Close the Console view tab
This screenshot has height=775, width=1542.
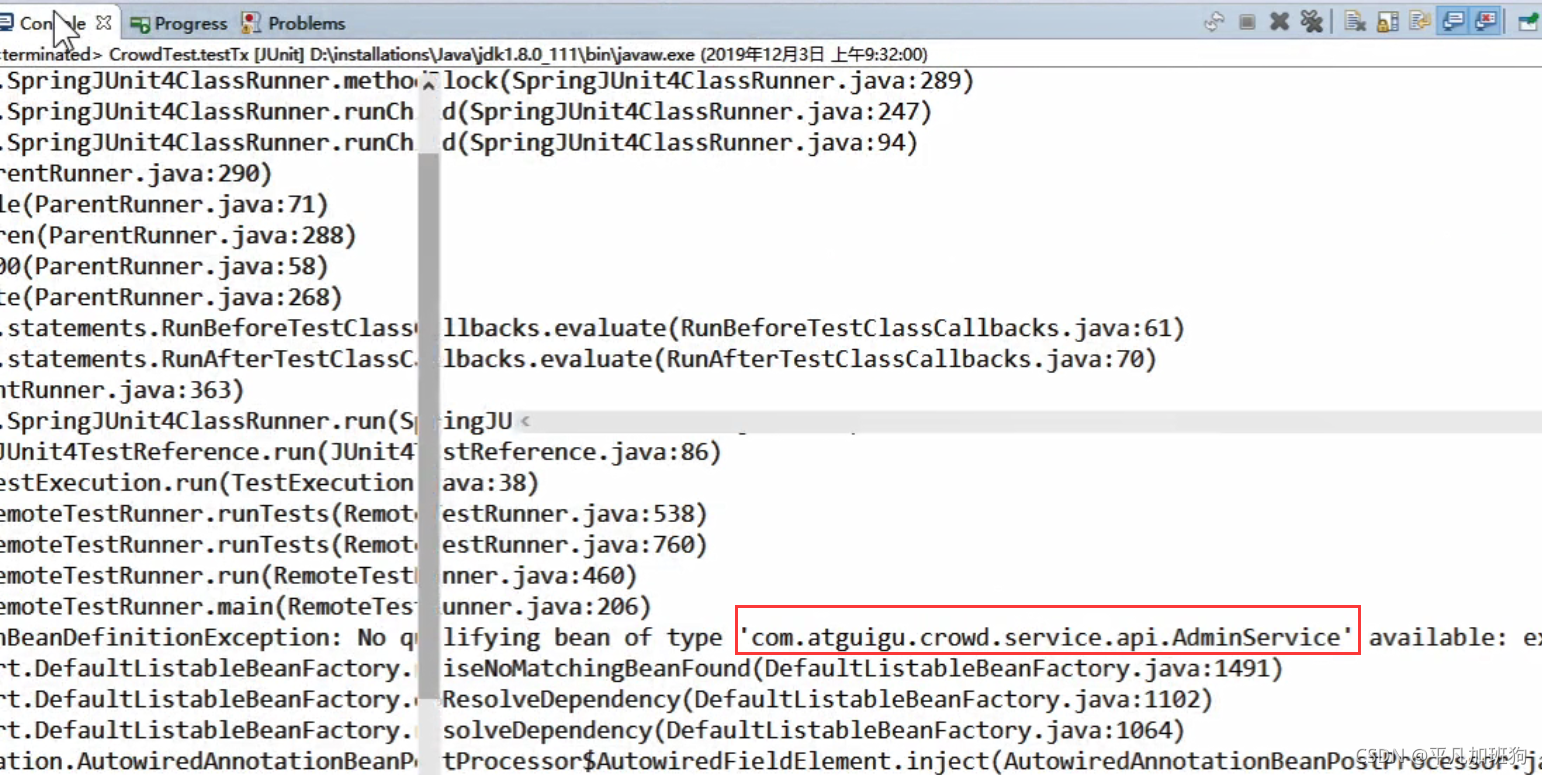(x=103, y=22)
